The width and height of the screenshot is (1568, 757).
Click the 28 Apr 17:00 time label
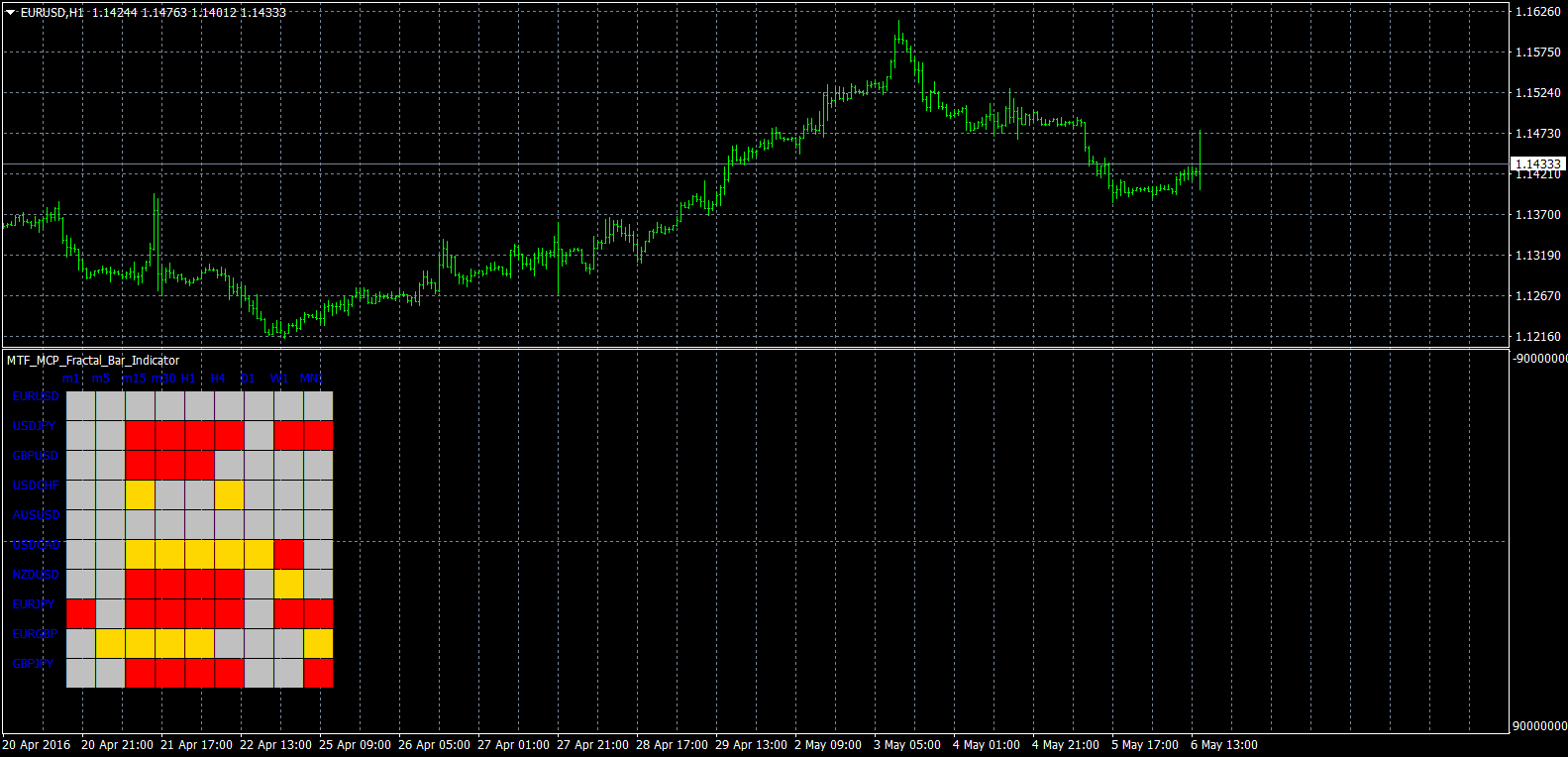(672, 745)
